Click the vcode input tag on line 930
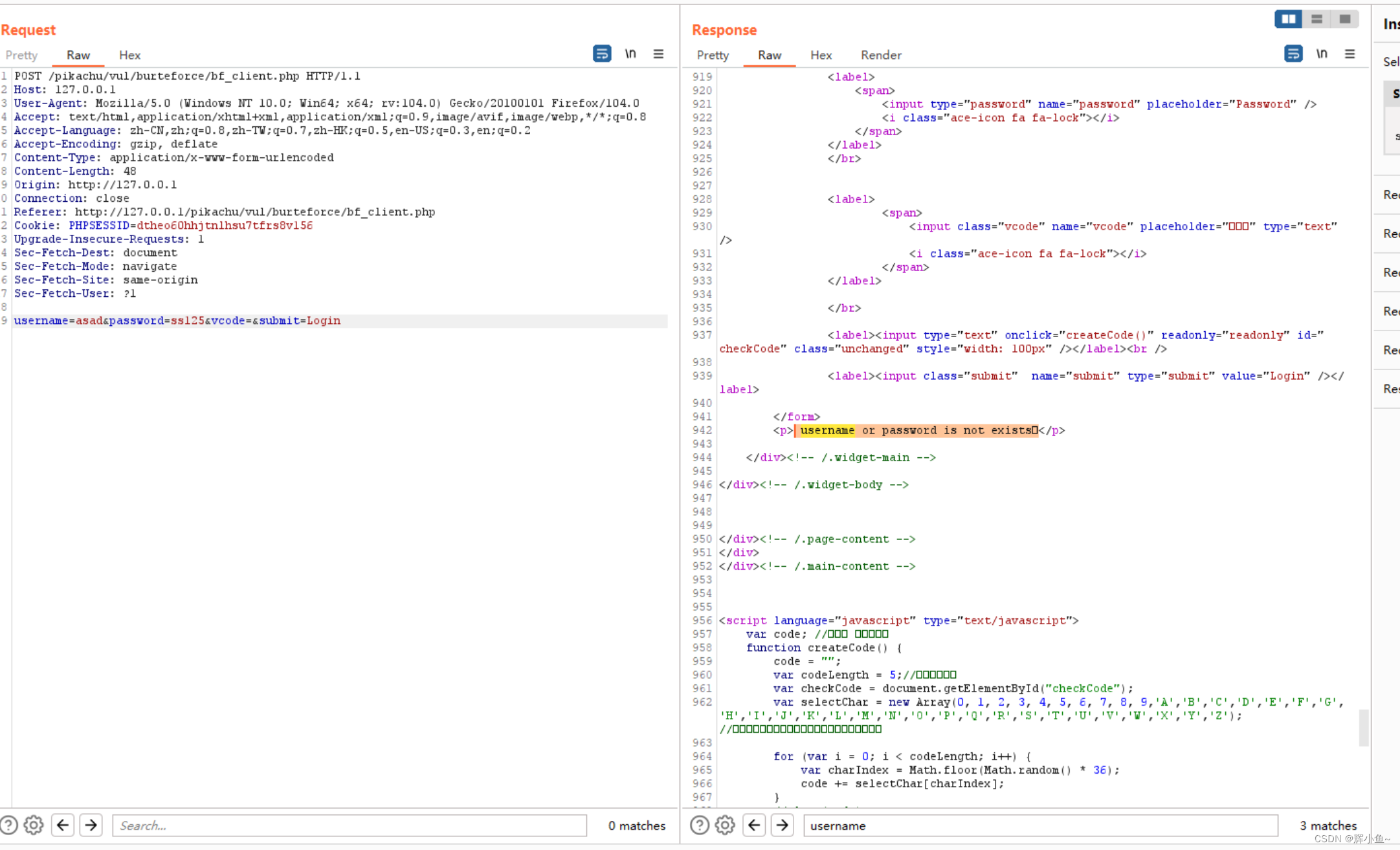1400x850 pixels. pos(1123,226)
